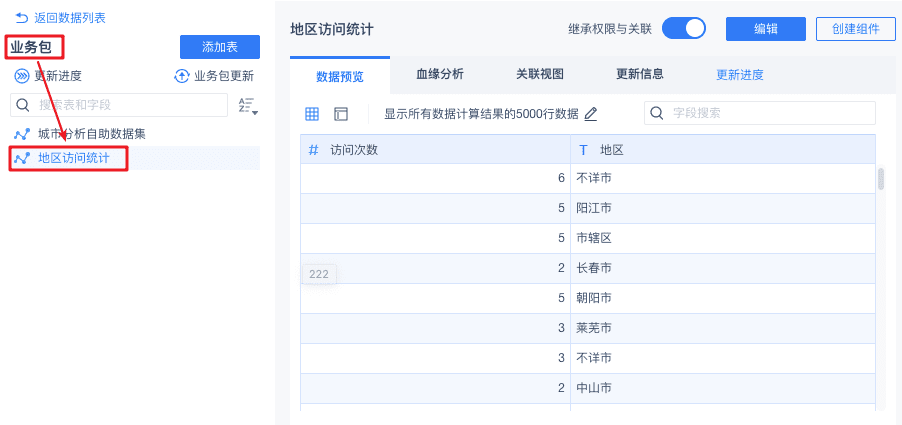Click the T text type icon of 地区

click(583, 150)
